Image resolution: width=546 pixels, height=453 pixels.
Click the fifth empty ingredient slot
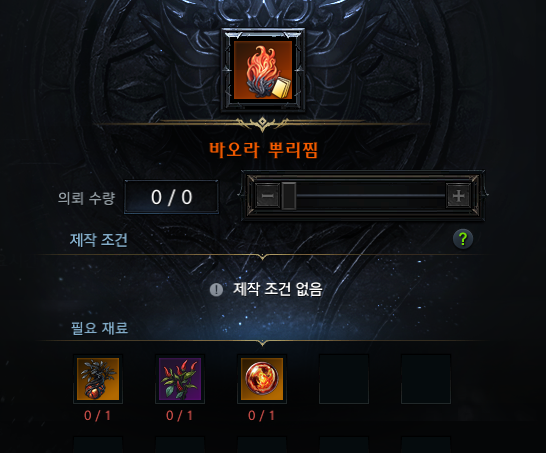click(426, 379)
